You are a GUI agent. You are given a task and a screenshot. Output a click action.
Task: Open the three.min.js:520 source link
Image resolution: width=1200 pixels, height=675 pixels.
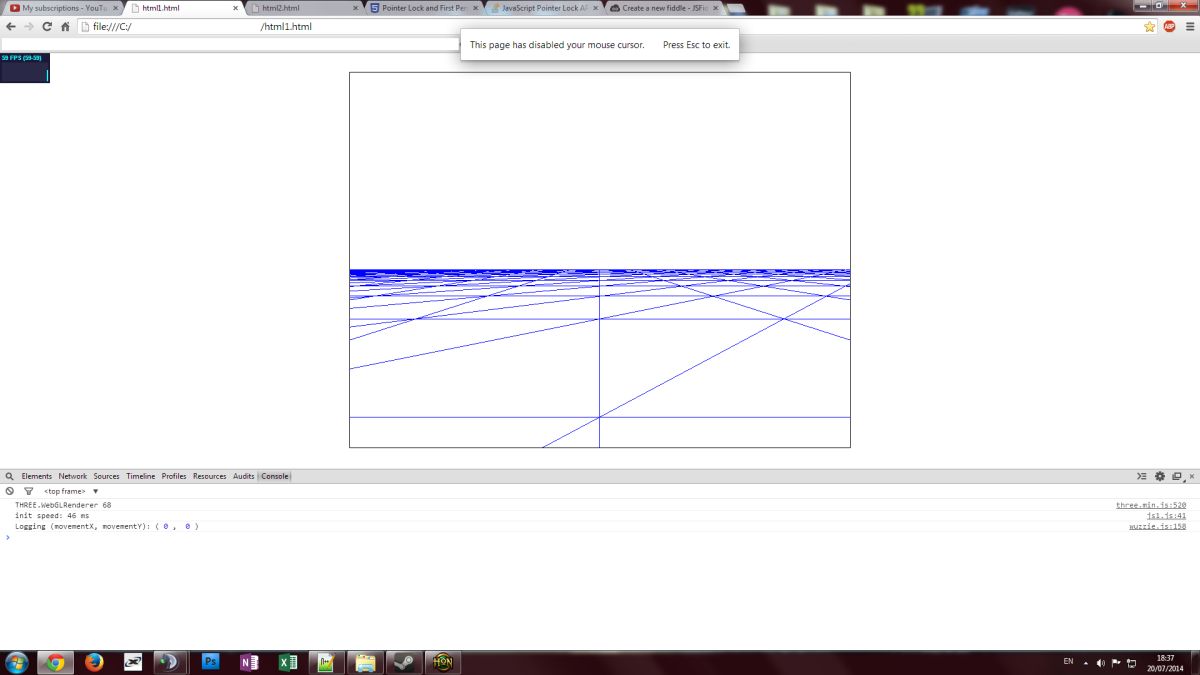pyautogui.click(x=1151, y=505)
